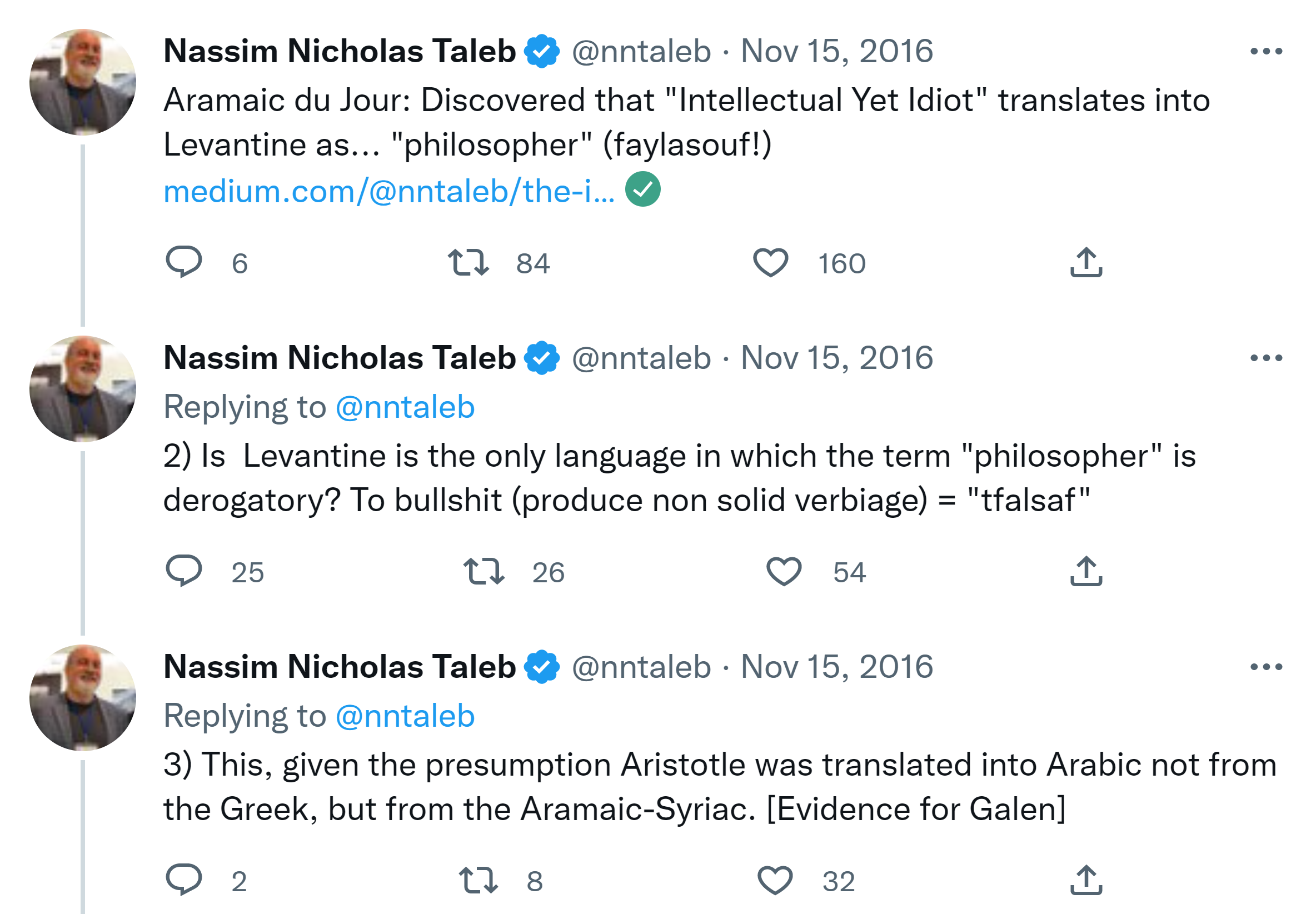Share the first tweet via share icon
The width and height of the screenshot is (1316, 914).
(x=1086, y=263)
